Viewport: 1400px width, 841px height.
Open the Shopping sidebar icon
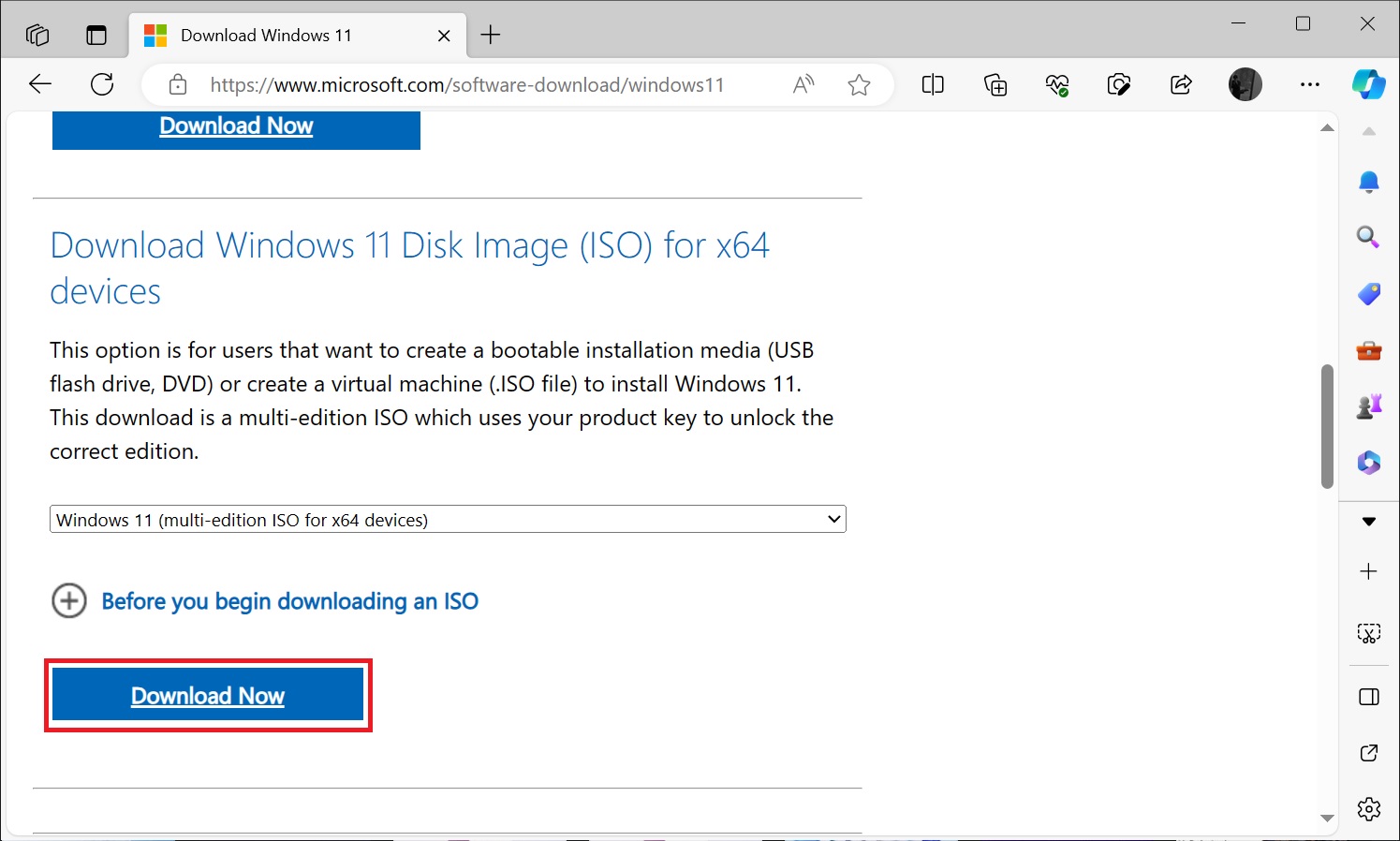click(1368, 293)
